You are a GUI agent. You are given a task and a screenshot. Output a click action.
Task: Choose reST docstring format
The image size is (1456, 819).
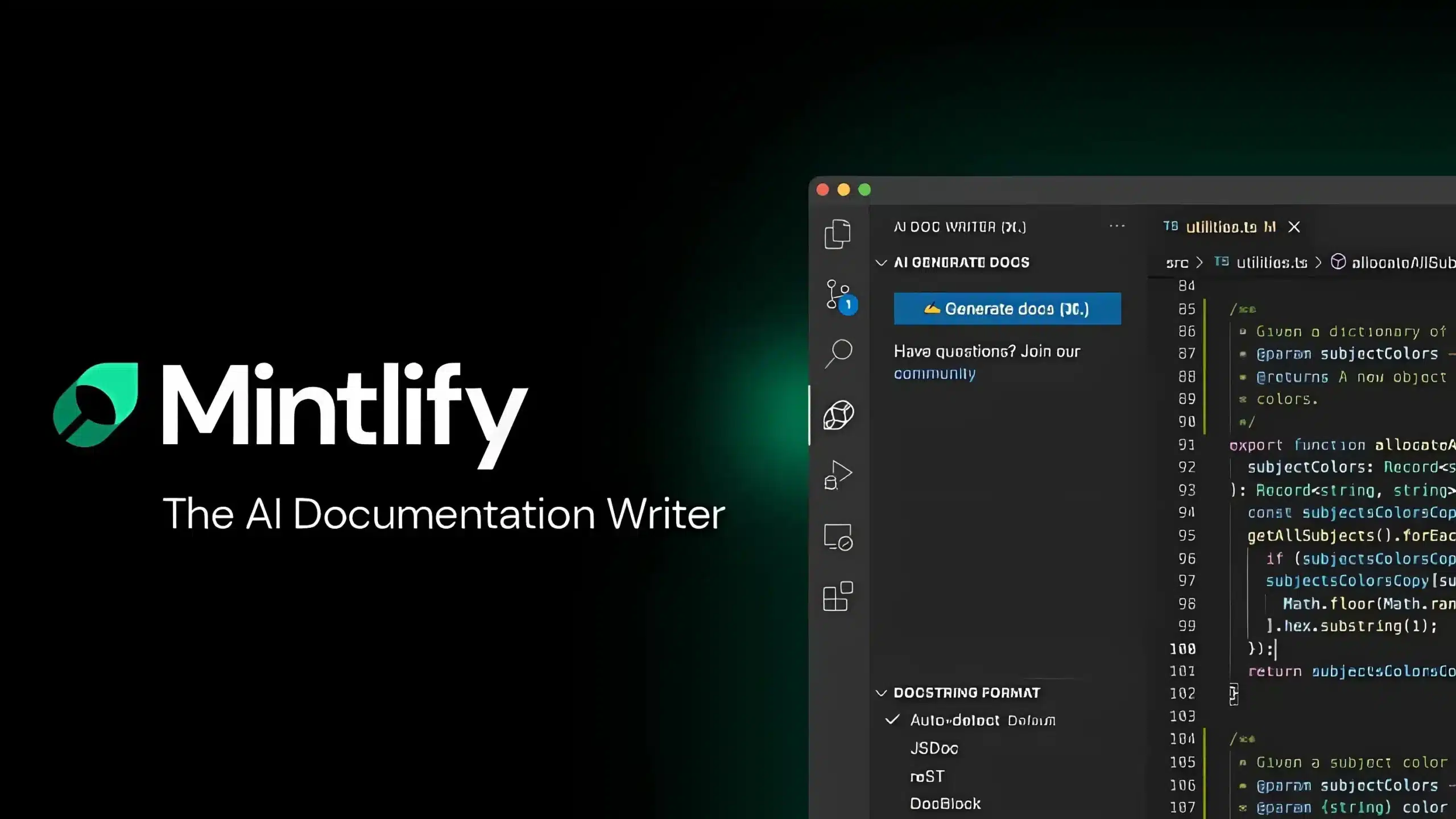point(927,776)
